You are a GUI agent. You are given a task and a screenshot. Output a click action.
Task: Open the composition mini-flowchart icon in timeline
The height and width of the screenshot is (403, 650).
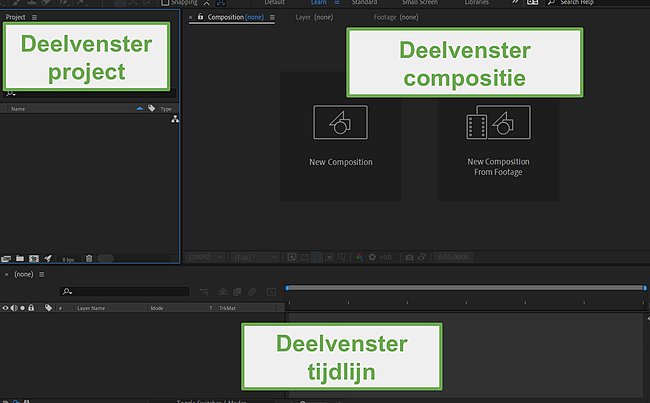(x=204, y=292)
